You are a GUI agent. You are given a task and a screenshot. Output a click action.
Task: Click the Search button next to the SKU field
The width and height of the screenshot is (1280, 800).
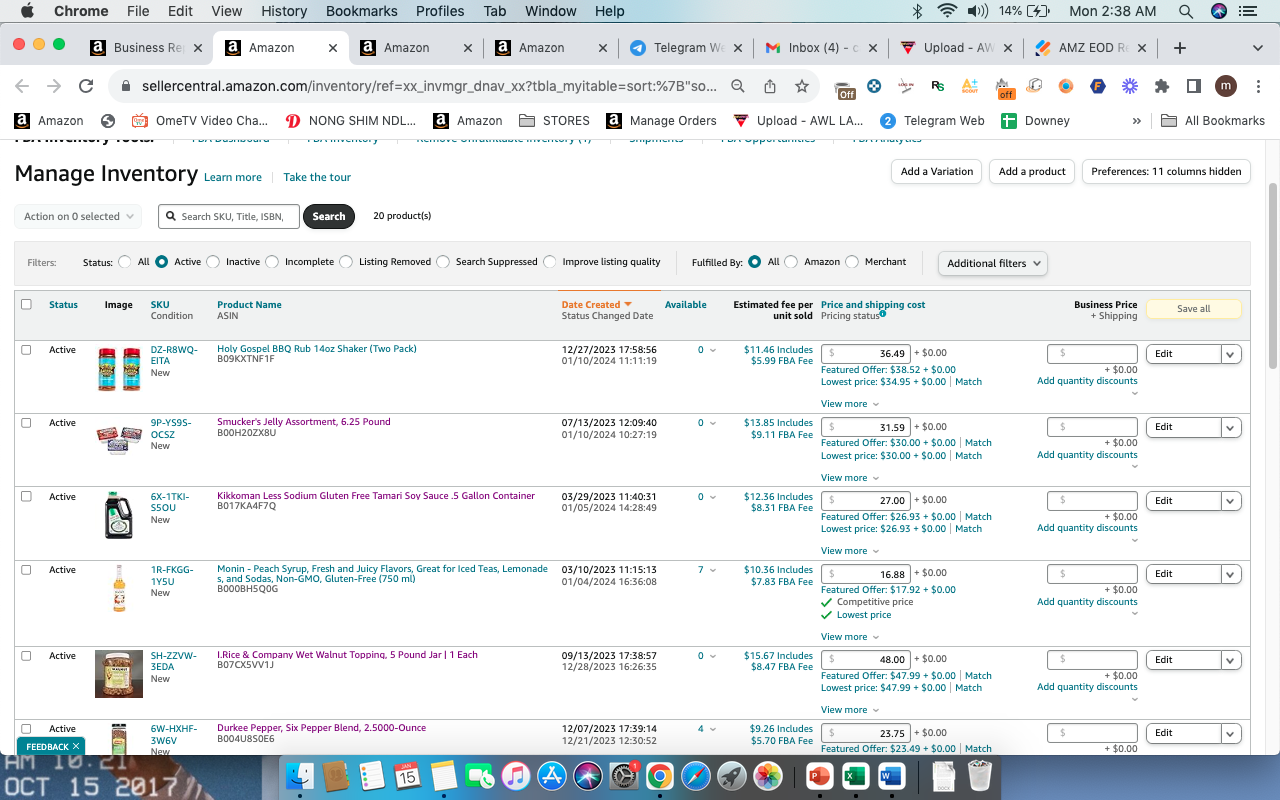tap(329, 216)
